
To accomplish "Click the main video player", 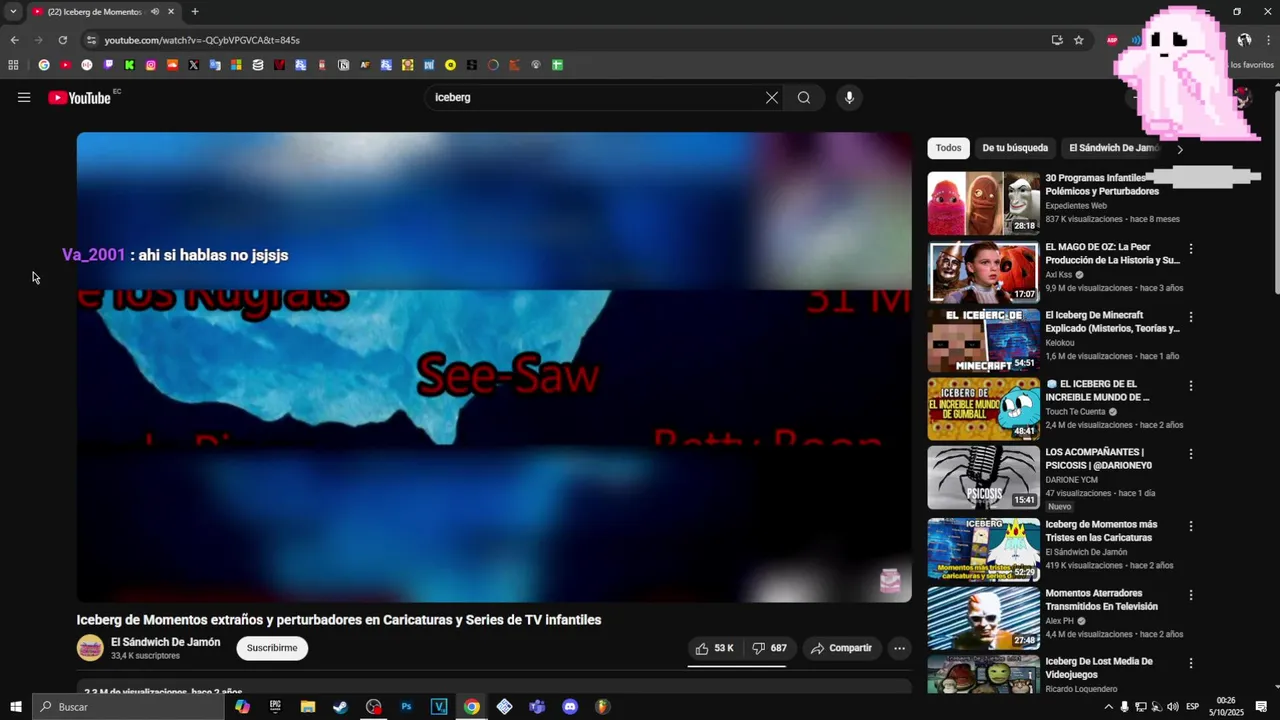I will point(494,367).
